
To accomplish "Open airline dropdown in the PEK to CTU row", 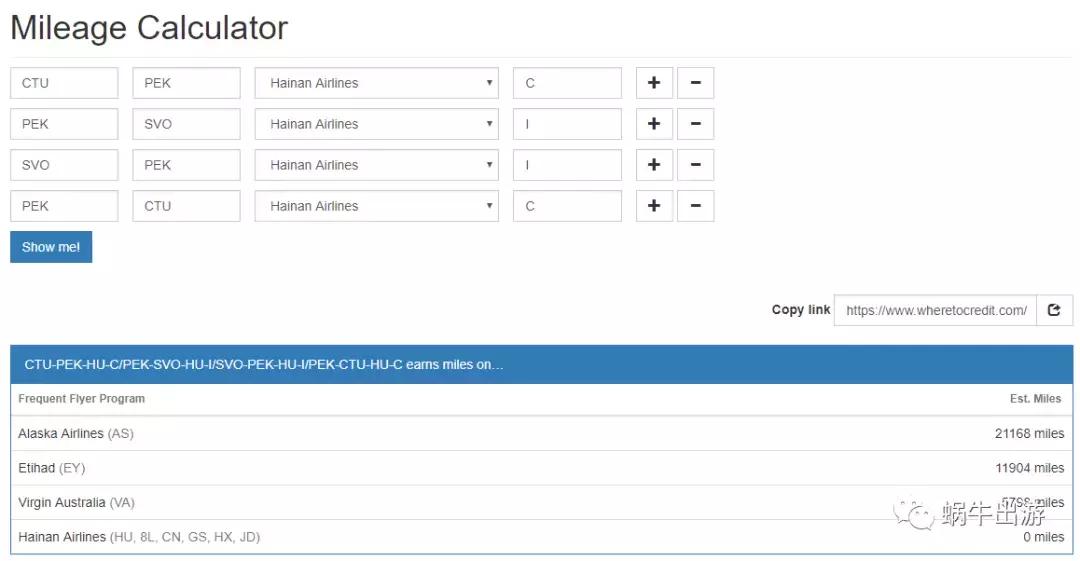I will pyautogui.click(x=377, y=206).
